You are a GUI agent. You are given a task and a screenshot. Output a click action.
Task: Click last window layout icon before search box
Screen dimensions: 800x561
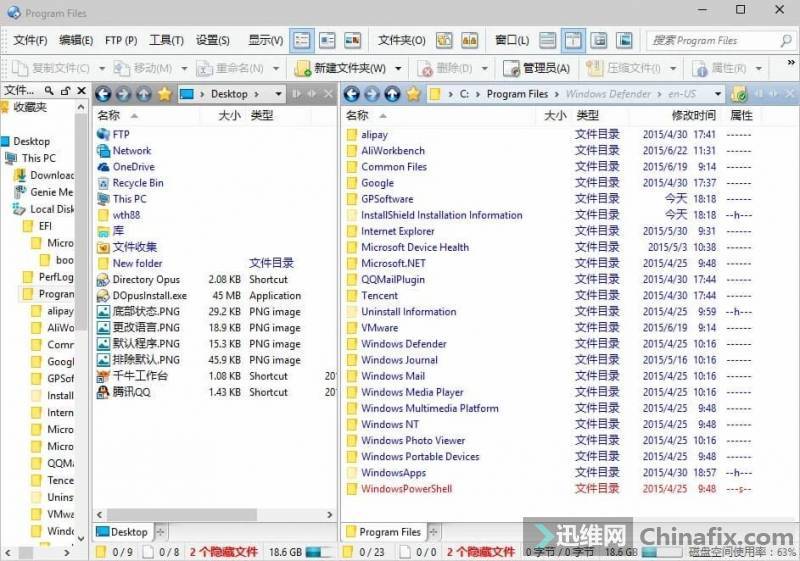[624, 40]
